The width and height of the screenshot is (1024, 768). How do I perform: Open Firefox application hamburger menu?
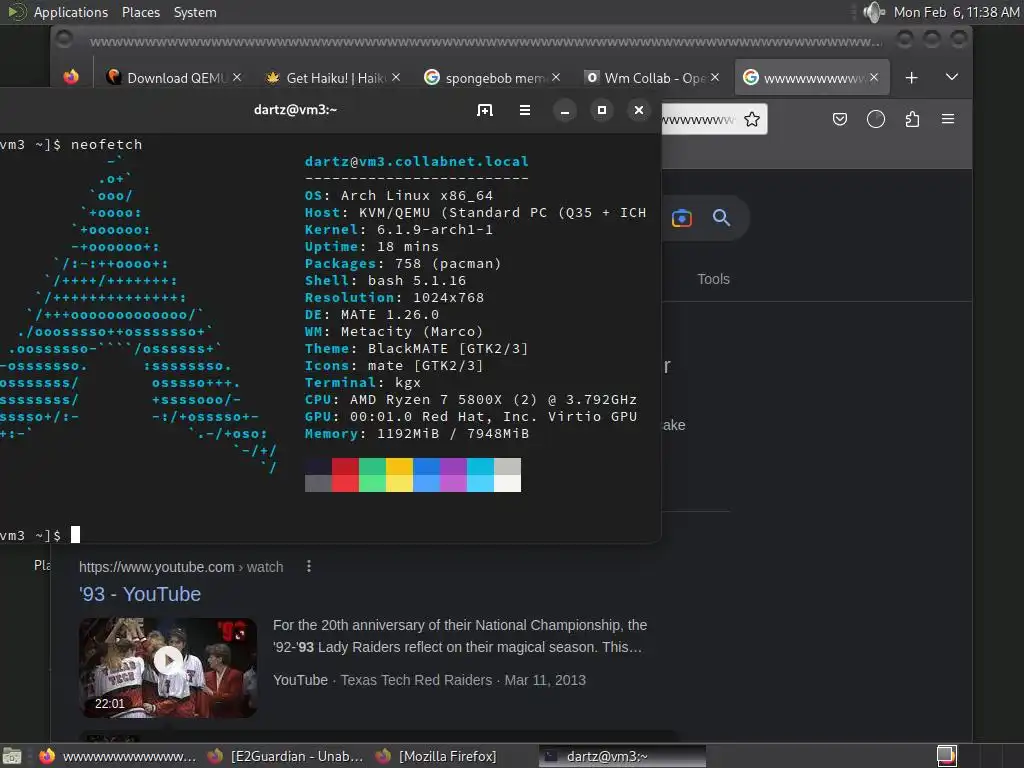click(948, 119)
